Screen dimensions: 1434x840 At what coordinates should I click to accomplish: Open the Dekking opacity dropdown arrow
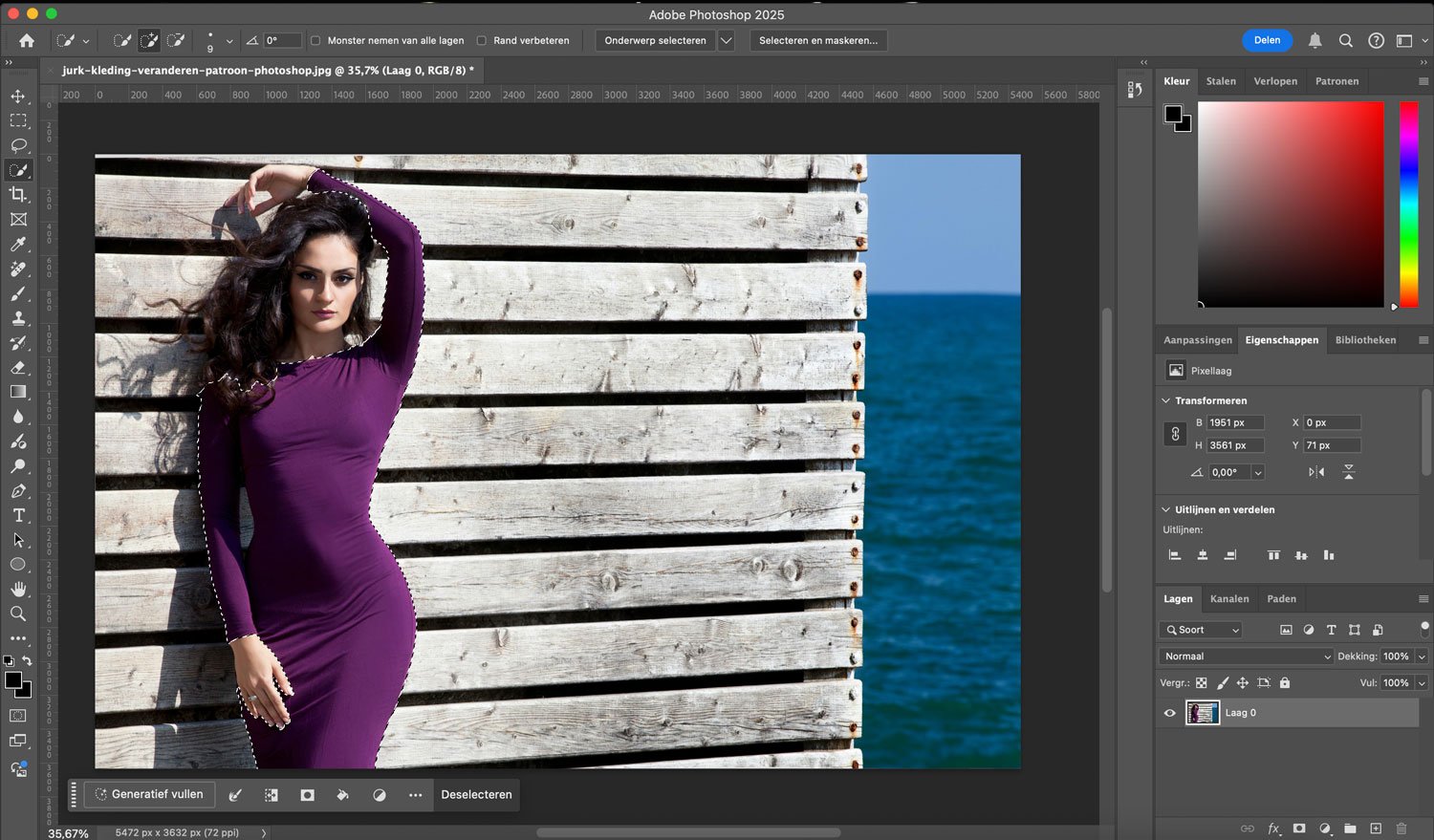click(x=1422, y=657)
